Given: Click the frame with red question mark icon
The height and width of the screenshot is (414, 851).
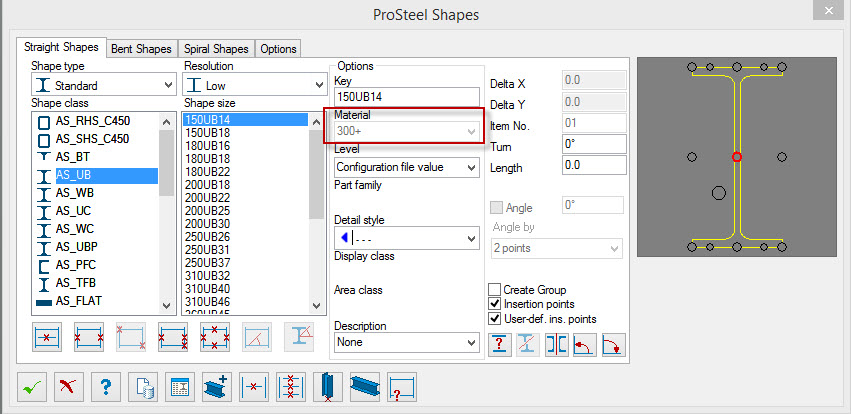Looking at the screenshot, I should 402,387.
